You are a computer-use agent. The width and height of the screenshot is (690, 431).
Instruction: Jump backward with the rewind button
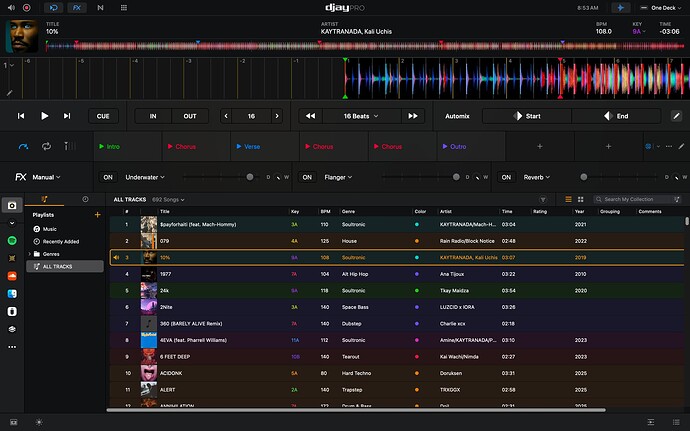310,116
